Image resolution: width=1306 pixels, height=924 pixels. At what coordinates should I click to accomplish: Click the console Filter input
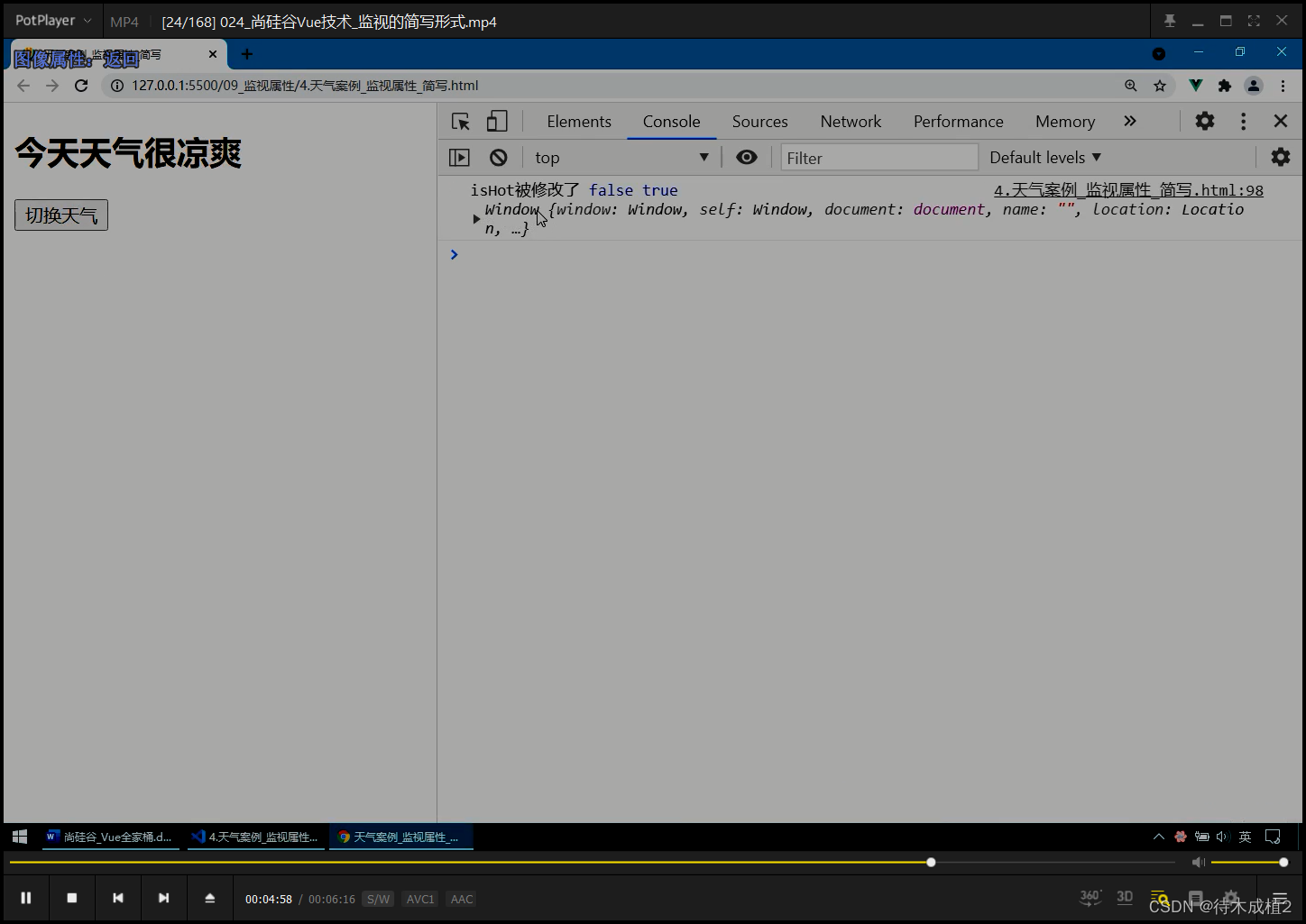pos(879,158)
